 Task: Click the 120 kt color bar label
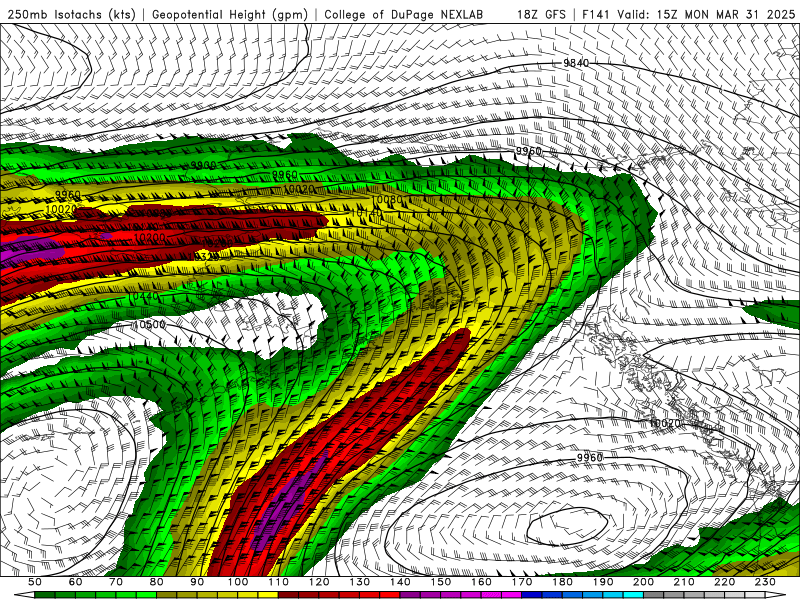[x=319, y=582]
